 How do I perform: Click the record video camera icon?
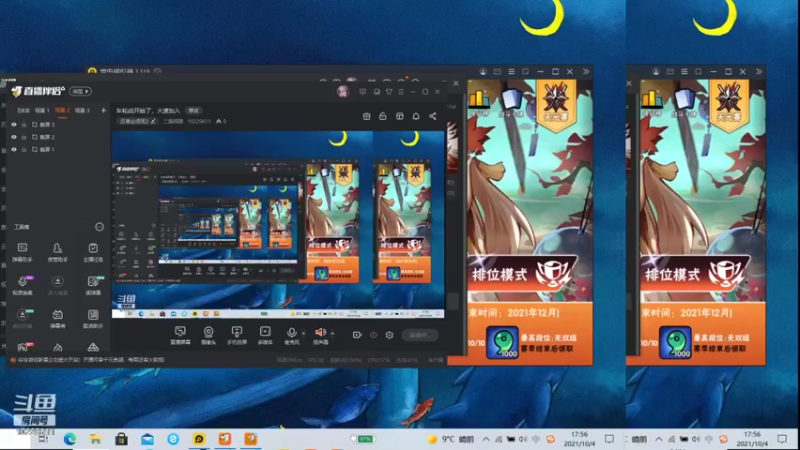[x=357, y=335]
